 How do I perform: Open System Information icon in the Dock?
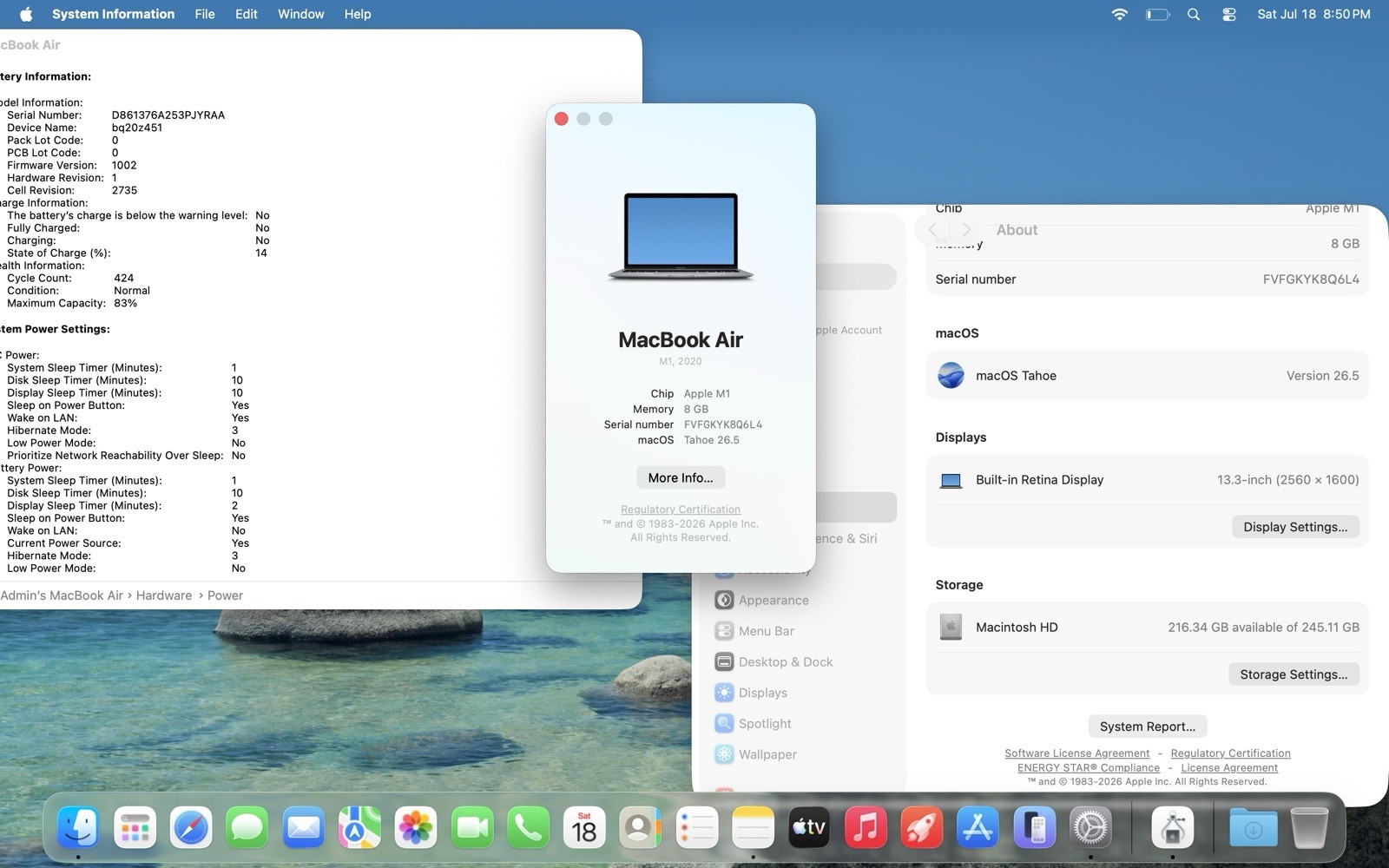point(1173,827)
